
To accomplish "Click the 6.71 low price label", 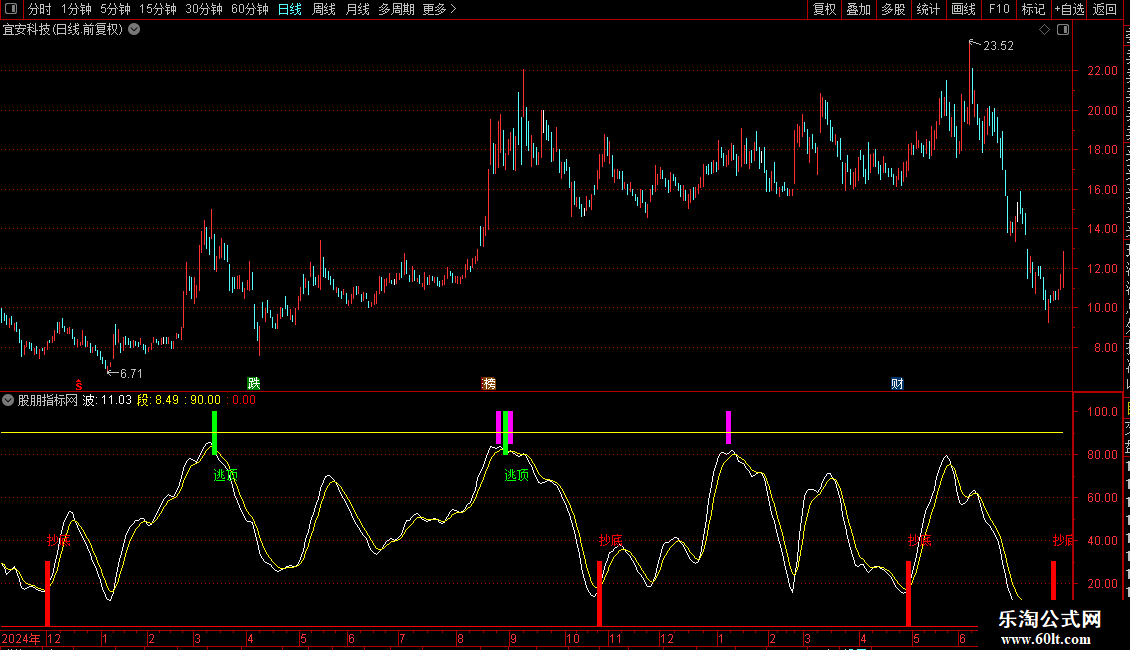I will [131, 373].
